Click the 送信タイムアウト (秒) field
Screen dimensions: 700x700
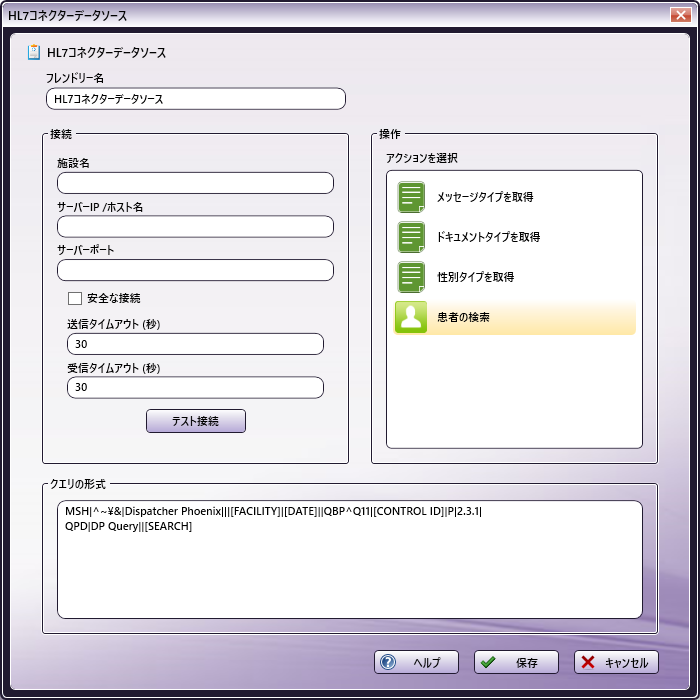pos(195,344)
